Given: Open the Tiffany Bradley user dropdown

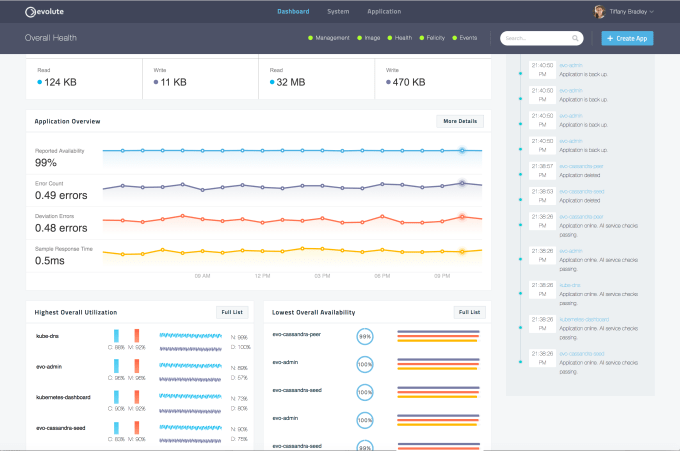Looking at the screenshot, I should (x=631, y=12).
